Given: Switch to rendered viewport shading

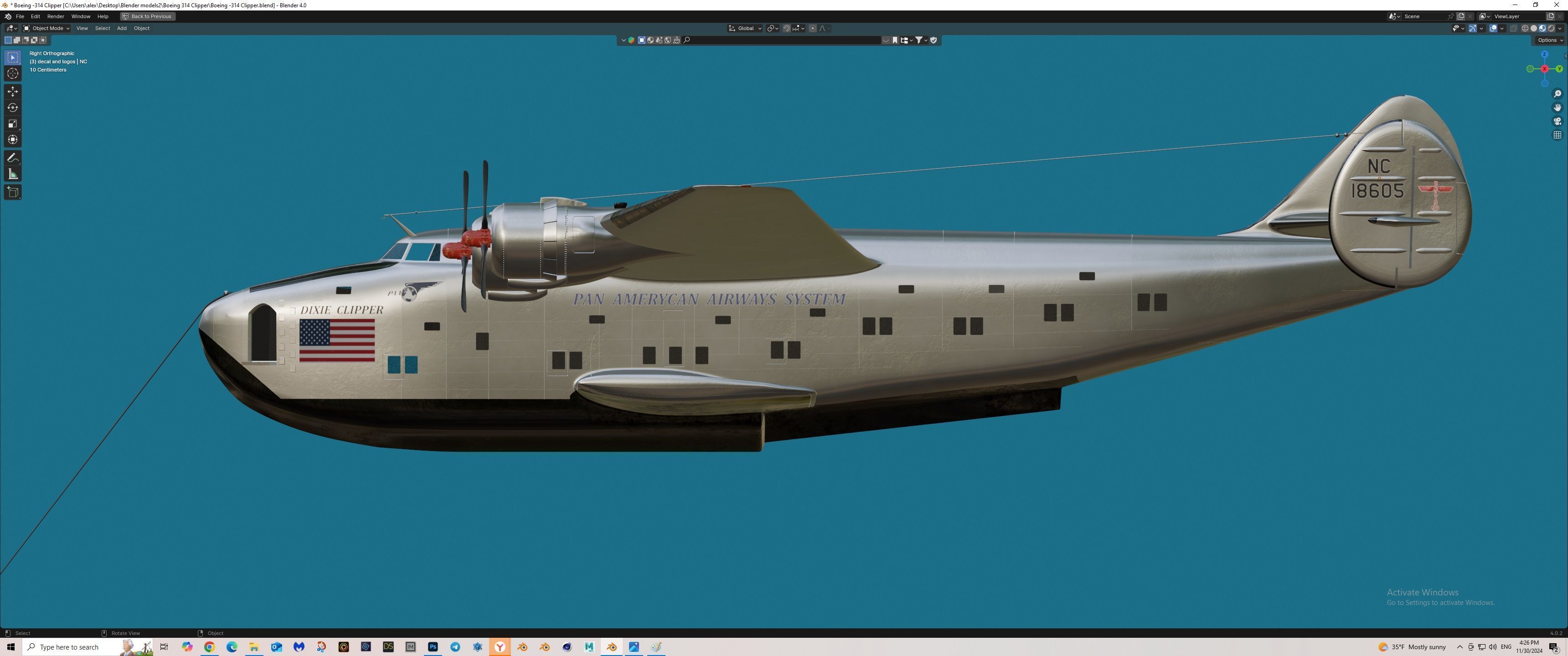Looking at the screenshot, I should (1551, 29).
